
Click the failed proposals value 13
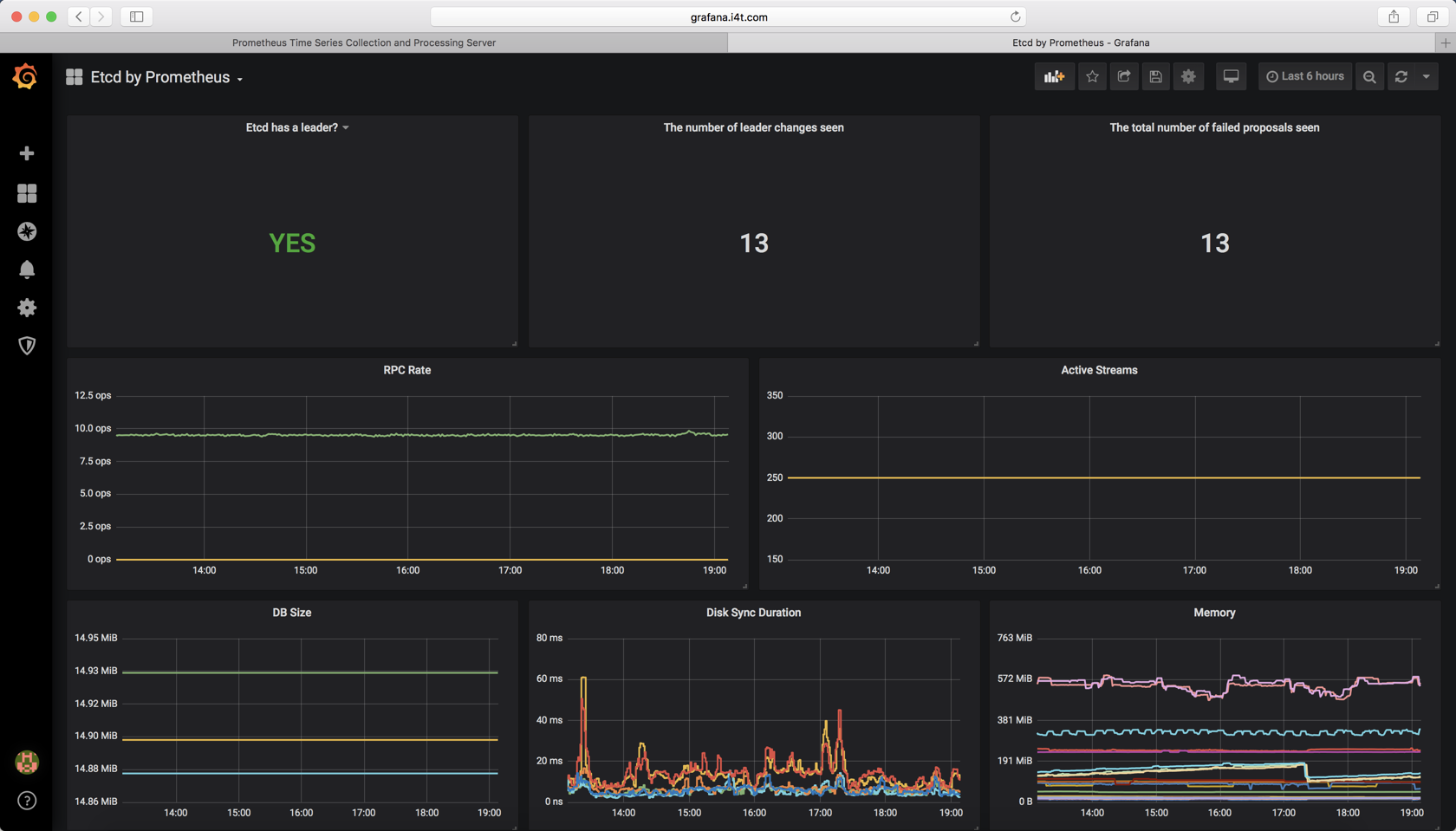point(1215,243)
